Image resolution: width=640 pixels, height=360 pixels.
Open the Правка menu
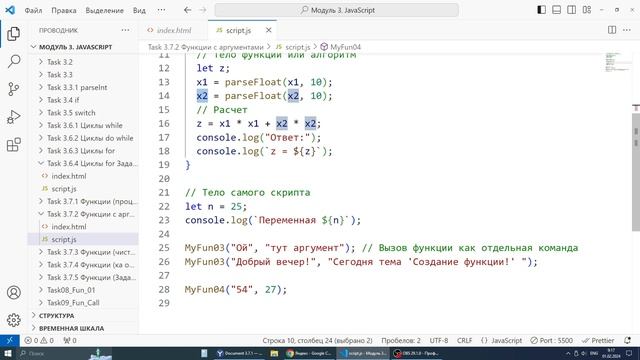[64, 10]
